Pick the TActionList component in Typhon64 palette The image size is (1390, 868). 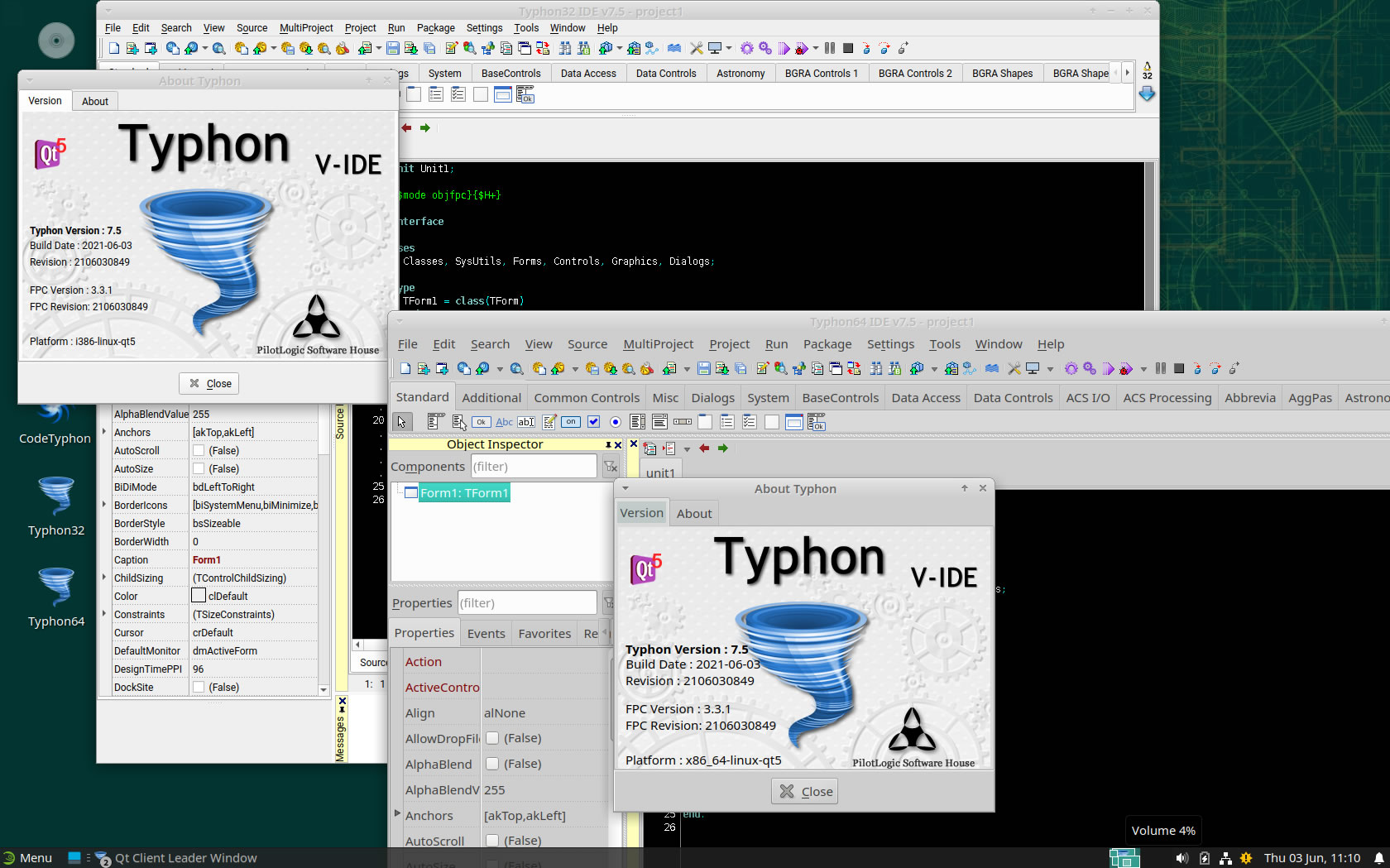coord(817,422)
